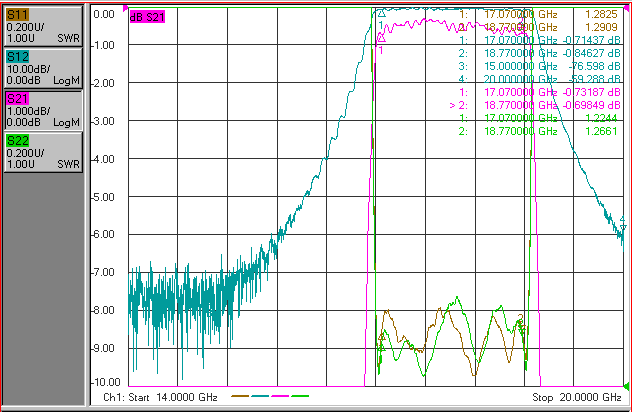632x412 pixels.
Task: Select the S22 trace status button
Action: click(43, 152)
